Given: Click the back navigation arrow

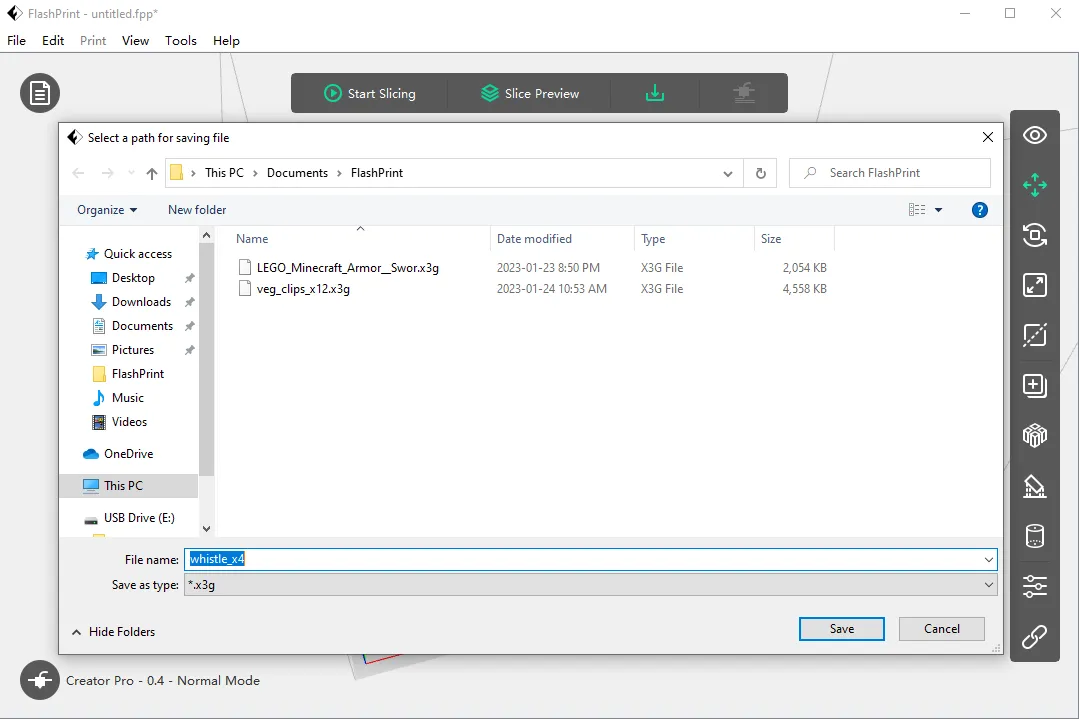Looking at the screenshot, I should point(78,173).
